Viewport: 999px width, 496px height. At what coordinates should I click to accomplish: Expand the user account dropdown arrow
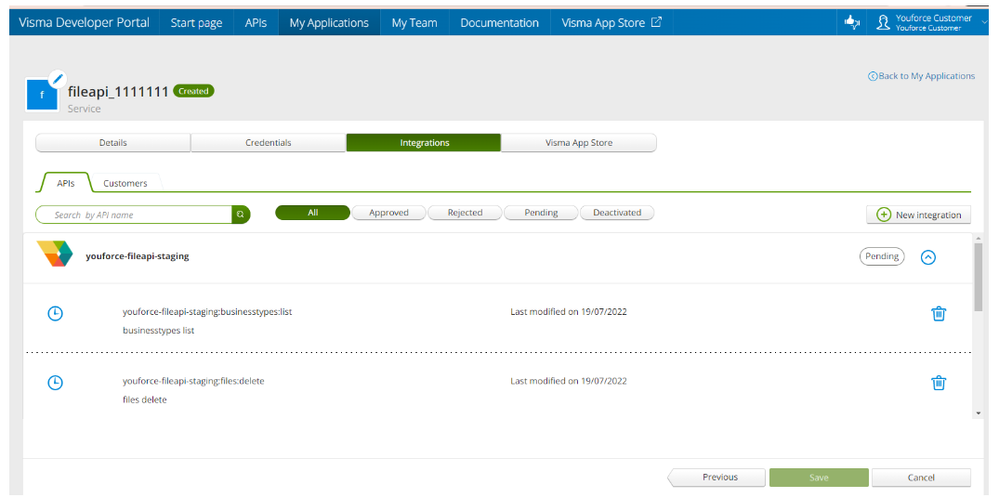(x=985, y=24)
